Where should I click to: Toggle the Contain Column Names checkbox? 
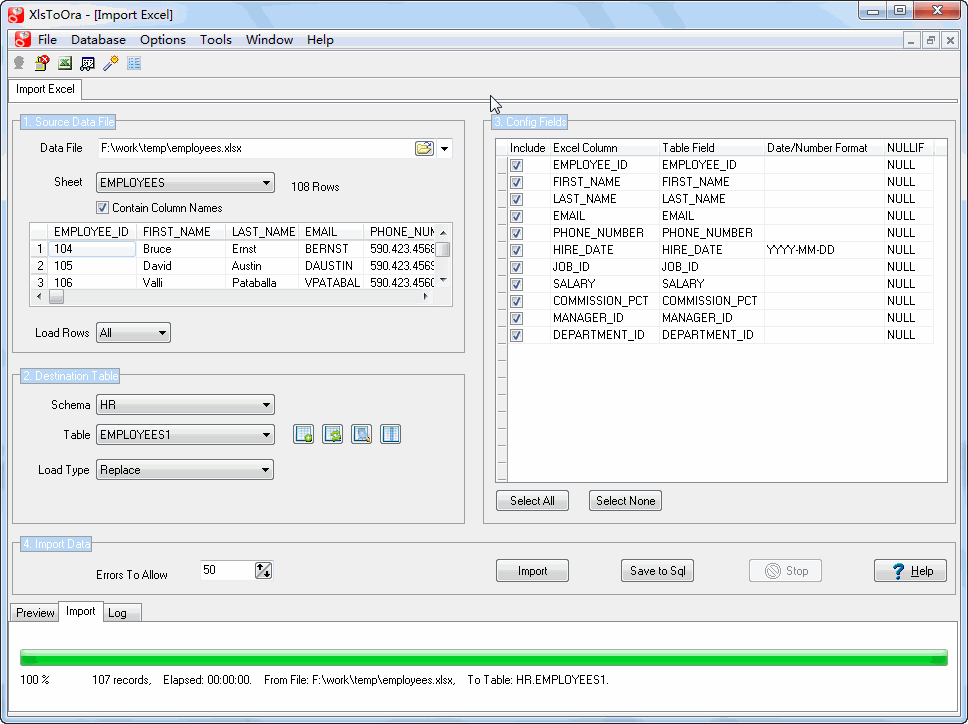coord(102,208)
